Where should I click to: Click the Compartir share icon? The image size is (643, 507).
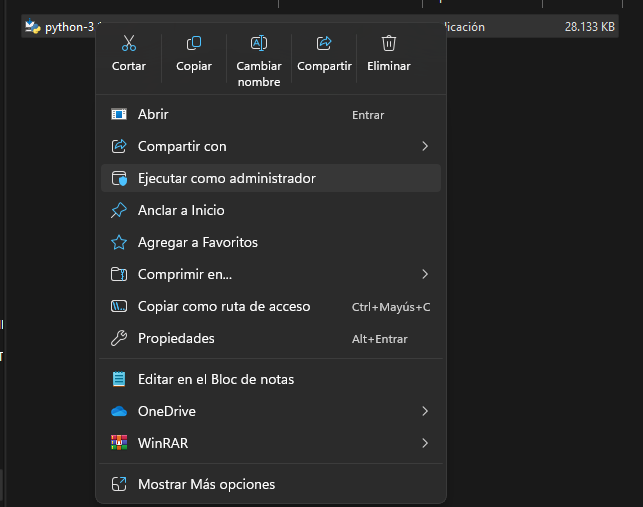point(324,44)
